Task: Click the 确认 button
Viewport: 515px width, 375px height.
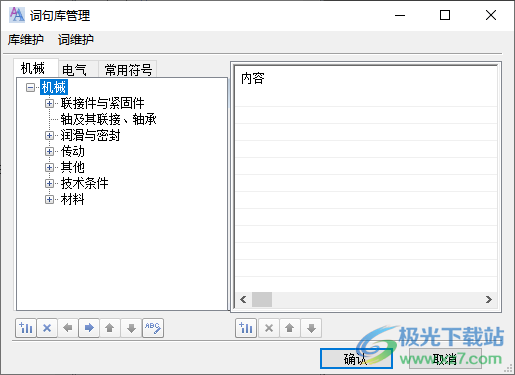Action: click(x=356, y=359)
